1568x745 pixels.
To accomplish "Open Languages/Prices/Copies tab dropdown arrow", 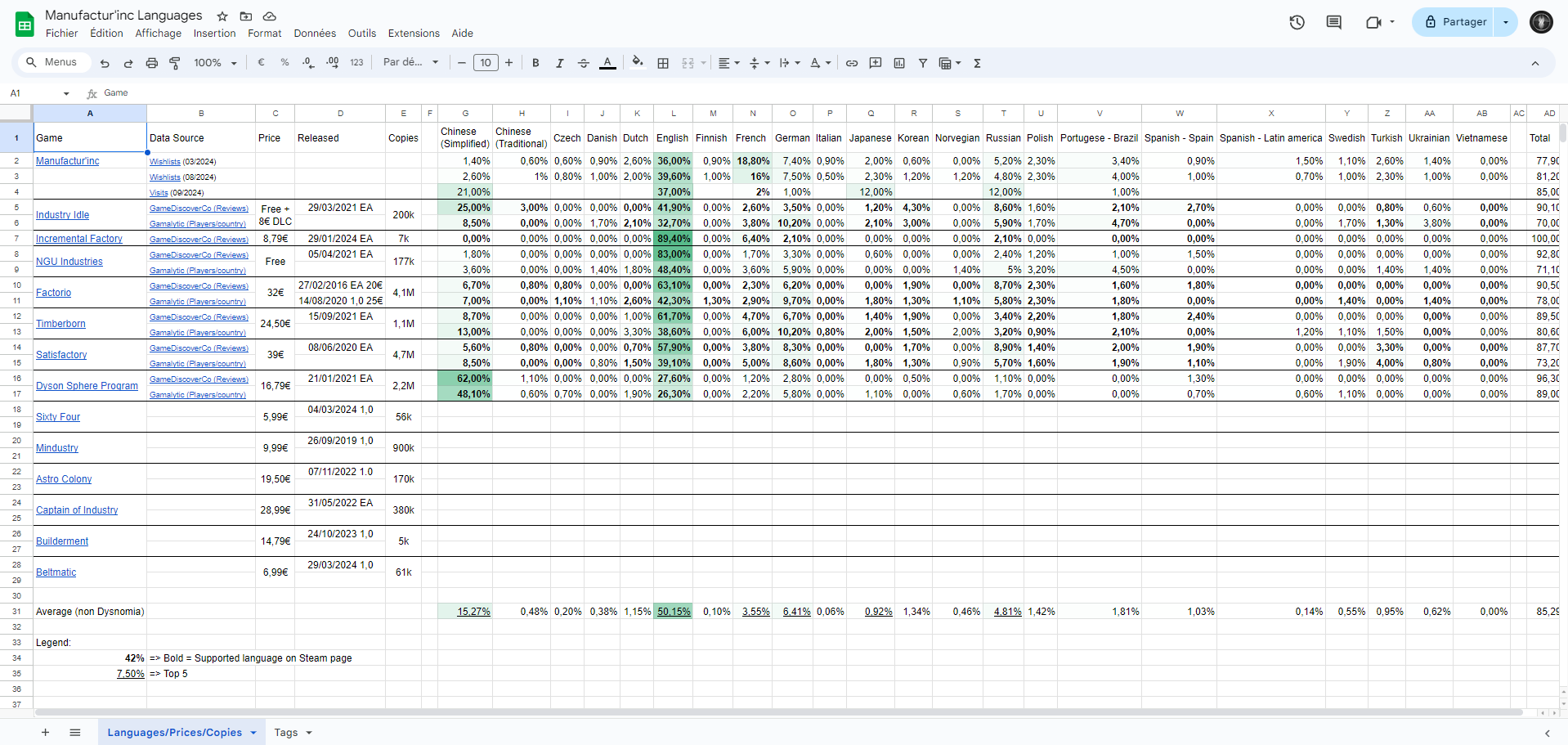I will [x=253, y=733].
